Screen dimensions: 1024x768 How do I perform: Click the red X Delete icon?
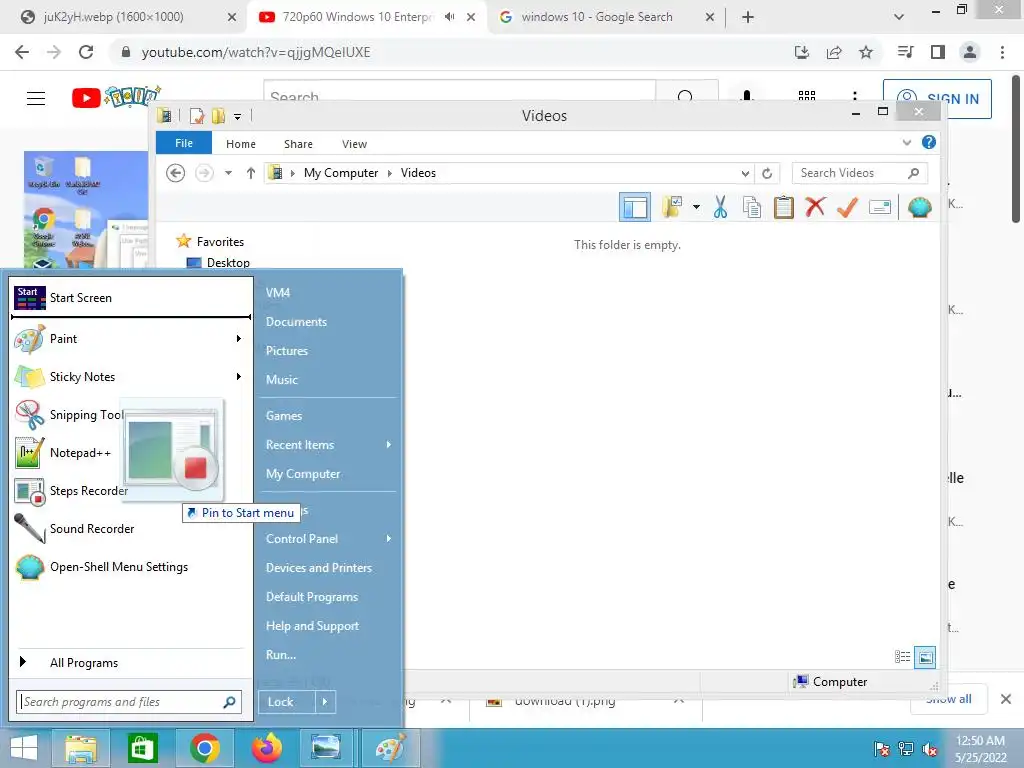click(815, 208)
